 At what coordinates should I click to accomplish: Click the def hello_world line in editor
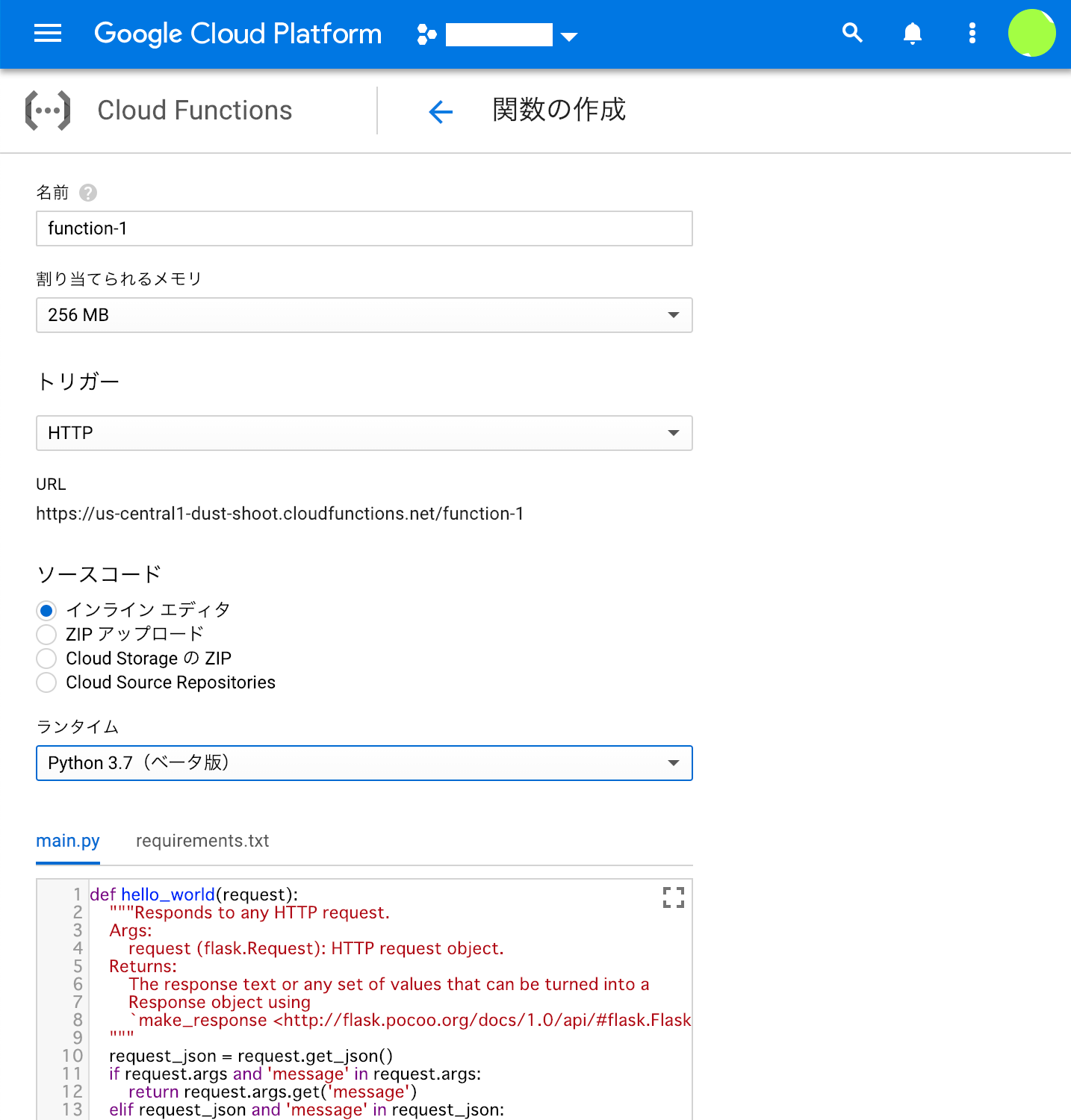click(194, 895)
